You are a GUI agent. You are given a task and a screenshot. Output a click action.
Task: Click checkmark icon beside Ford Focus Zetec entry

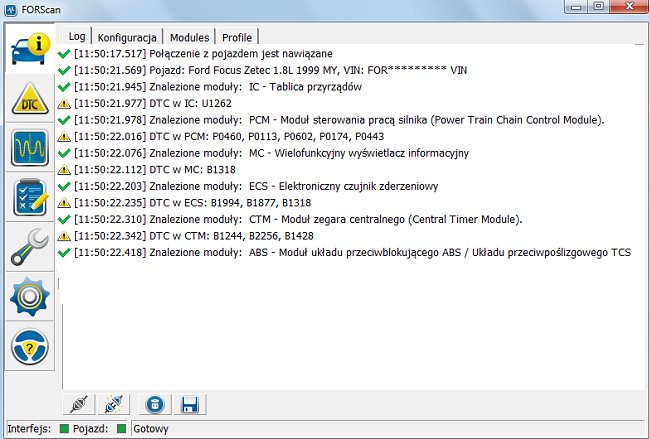(x=64, y=70)
